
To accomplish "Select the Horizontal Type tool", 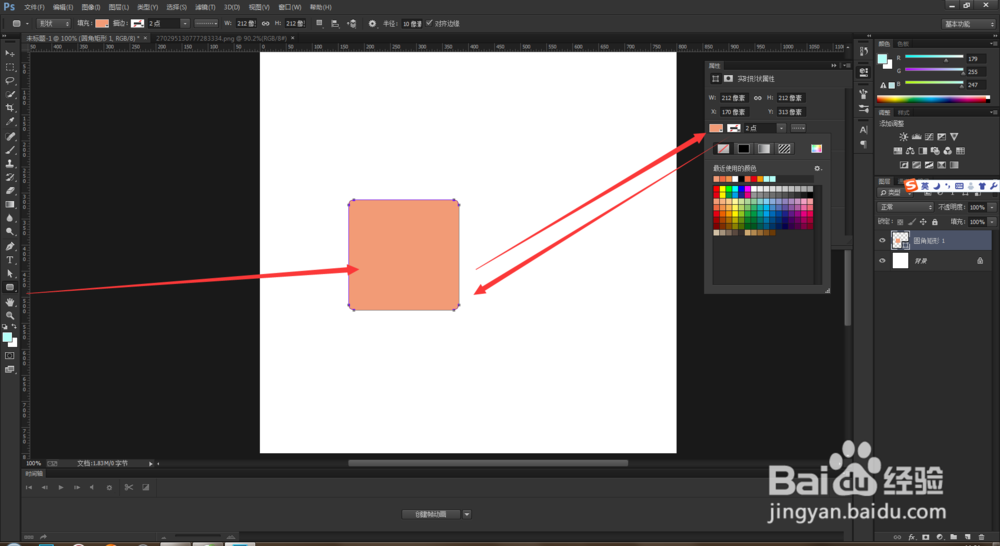I will click(10, 260).
